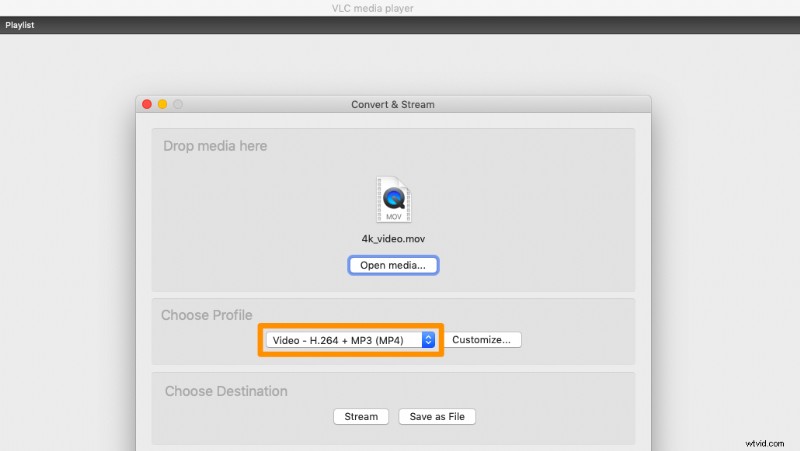Select the 4k_video.mov file name
Viewport: 800px width, 451px height.
(x=393, y=239)
